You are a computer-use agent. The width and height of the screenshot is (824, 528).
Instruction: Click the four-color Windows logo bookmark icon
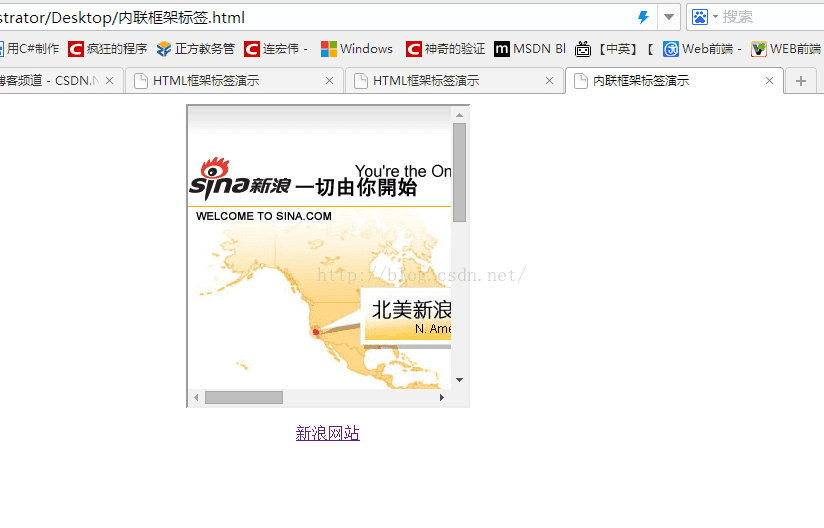pyautogui.click(x=329, y=49)
